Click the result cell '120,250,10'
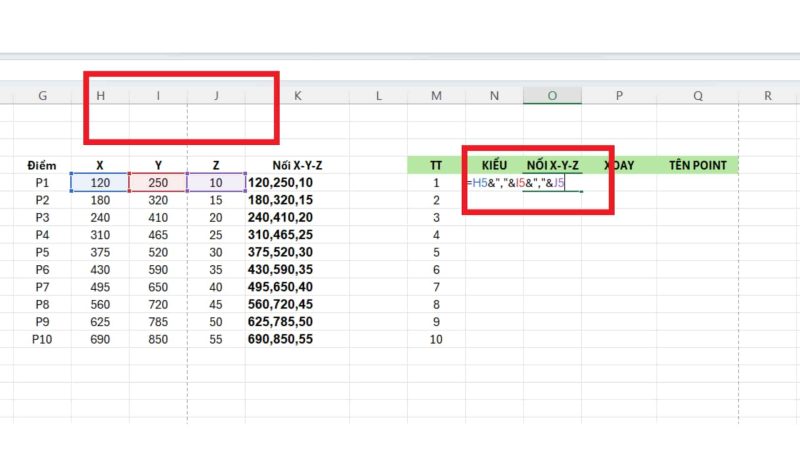This screenshot has width=800, height=450. [x=297, y=183]
